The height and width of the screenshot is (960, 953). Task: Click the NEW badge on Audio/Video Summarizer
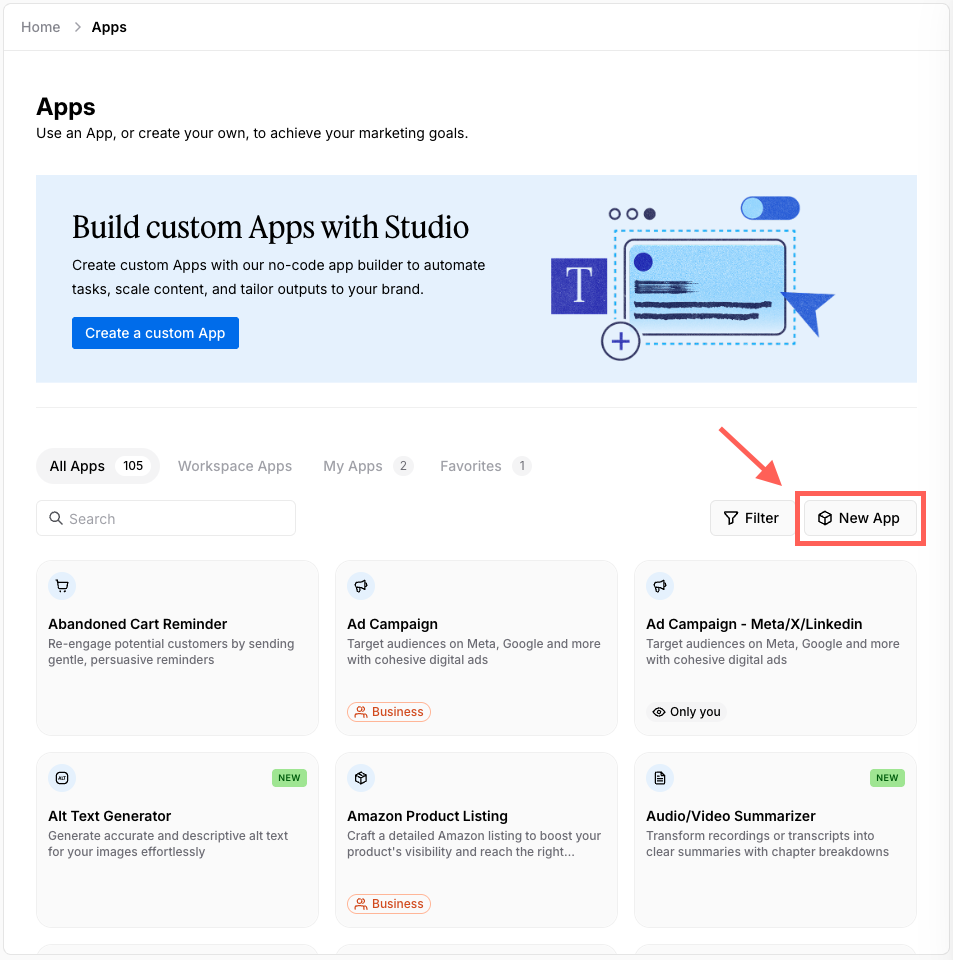(888, 778)
